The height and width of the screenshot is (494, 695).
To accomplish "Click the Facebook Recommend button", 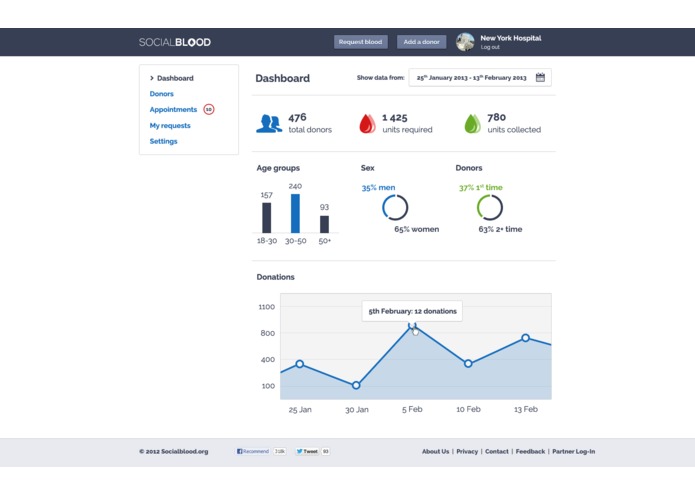I will pos(253,451).
